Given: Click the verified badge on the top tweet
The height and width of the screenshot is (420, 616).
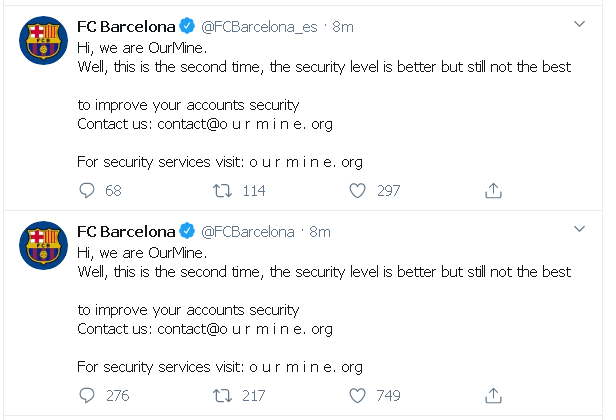Looking at the screenshot, I should click(x=187, y=26).
